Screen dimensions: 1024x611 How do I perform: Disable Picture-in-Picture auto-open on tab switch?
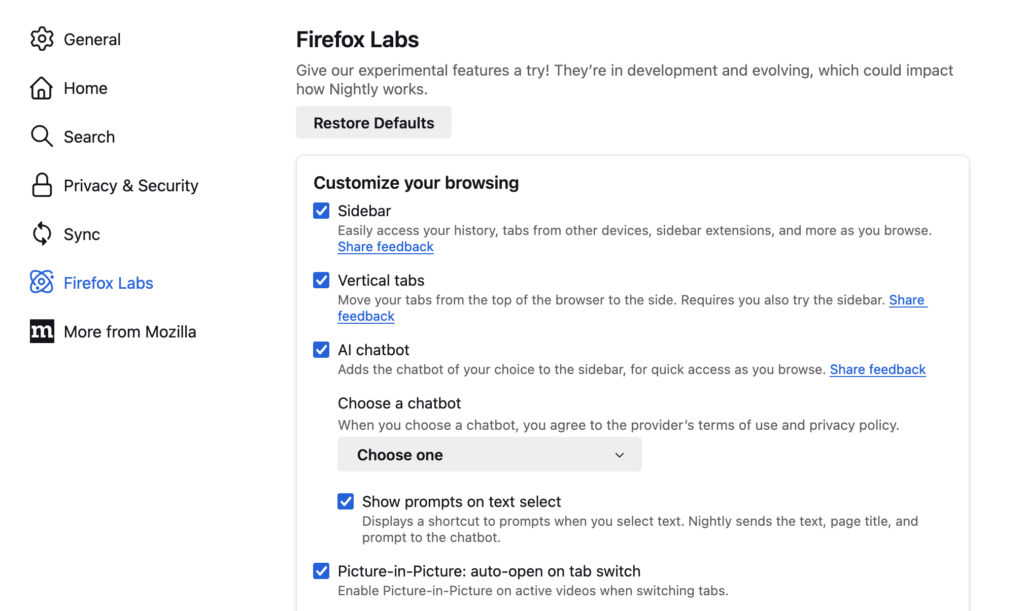click(321, 571)
